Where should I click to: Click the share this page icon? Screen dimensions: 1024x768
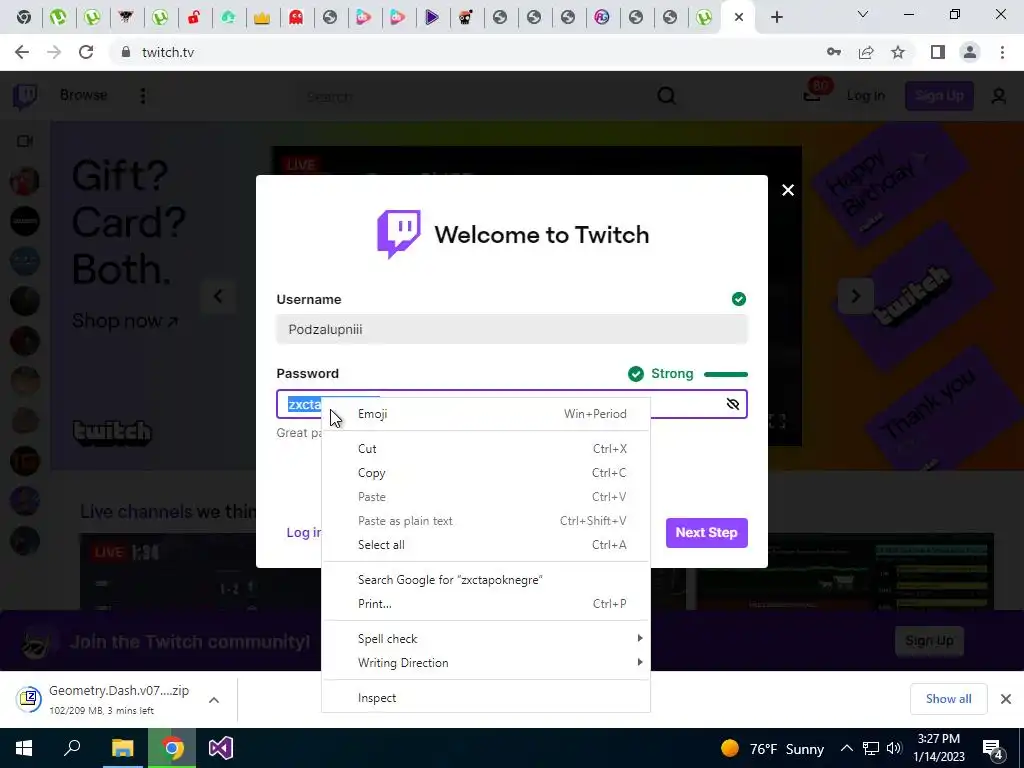pos(866,52)
